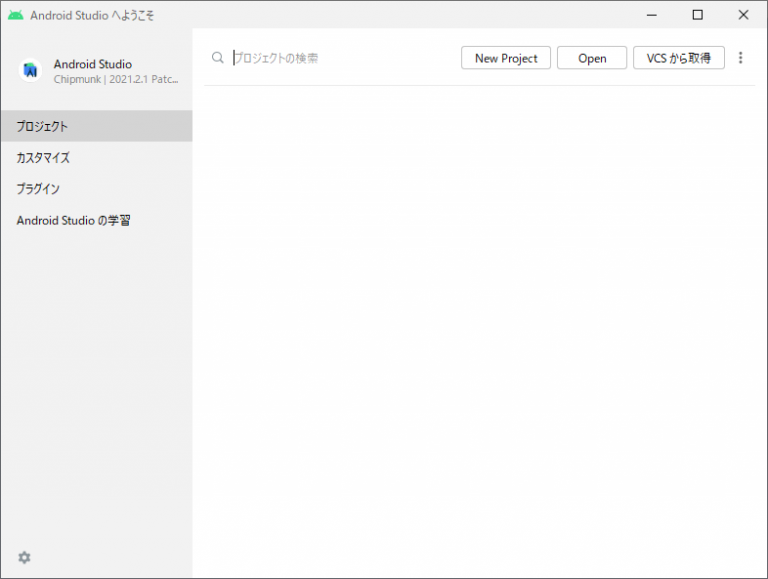The width and height of the screenshot is (768, 579).
Task: Minimize the welcome window
Action: click(651, 15)
